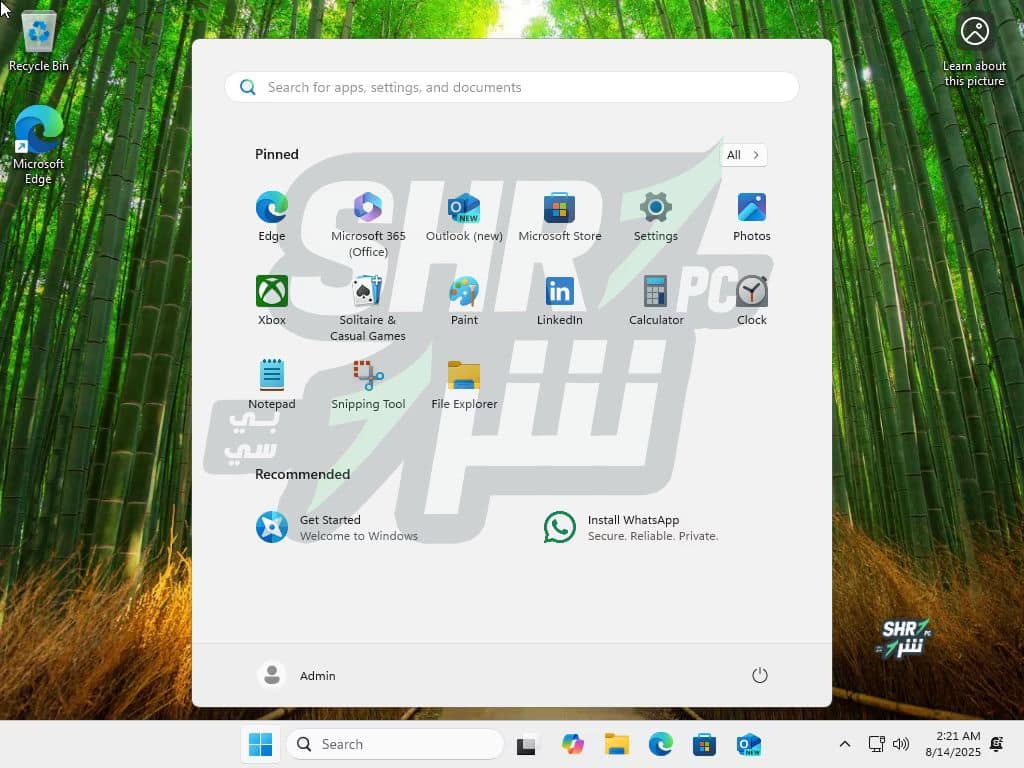Open the Settings gear app
Viewport: 1024px width, 768px height.
coord(656,217)
